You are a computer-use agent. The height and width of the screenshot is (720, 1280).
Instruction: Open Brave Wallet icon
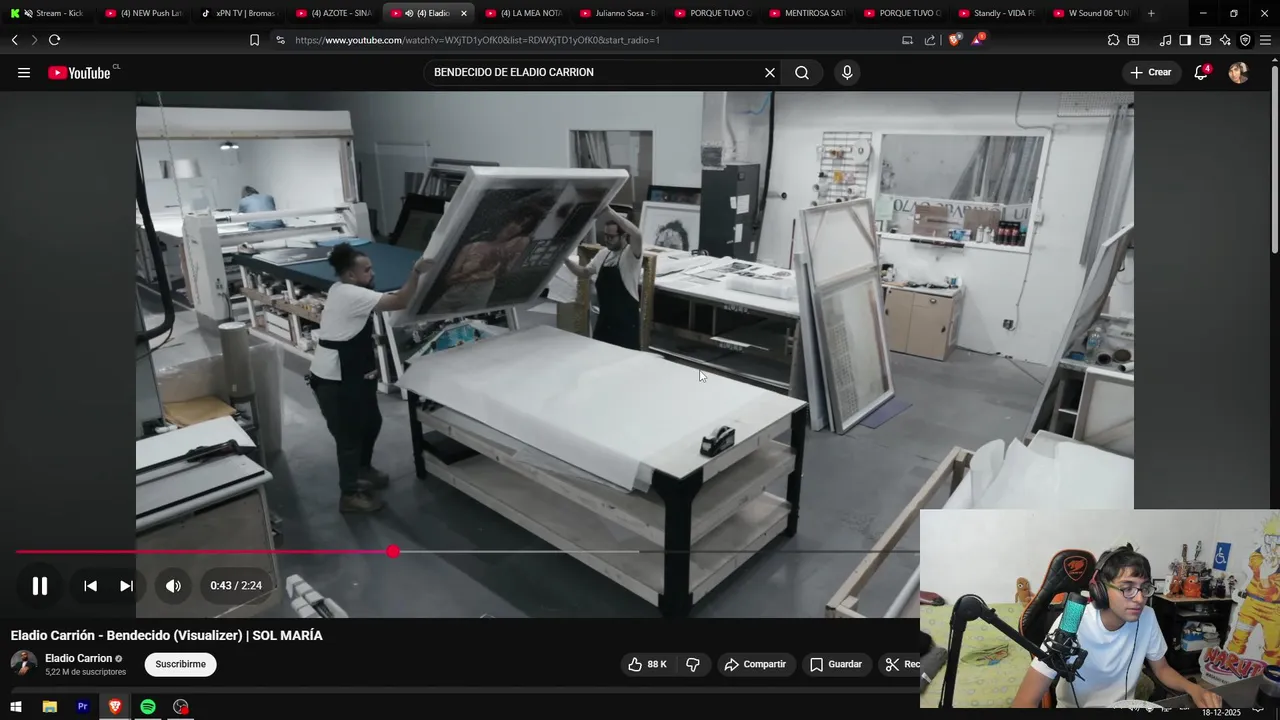(1205, 40)
